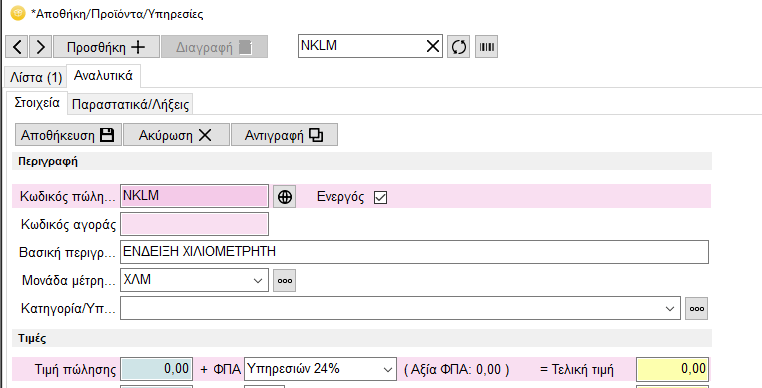Duplicate product with Αντιγραφή

284,135
